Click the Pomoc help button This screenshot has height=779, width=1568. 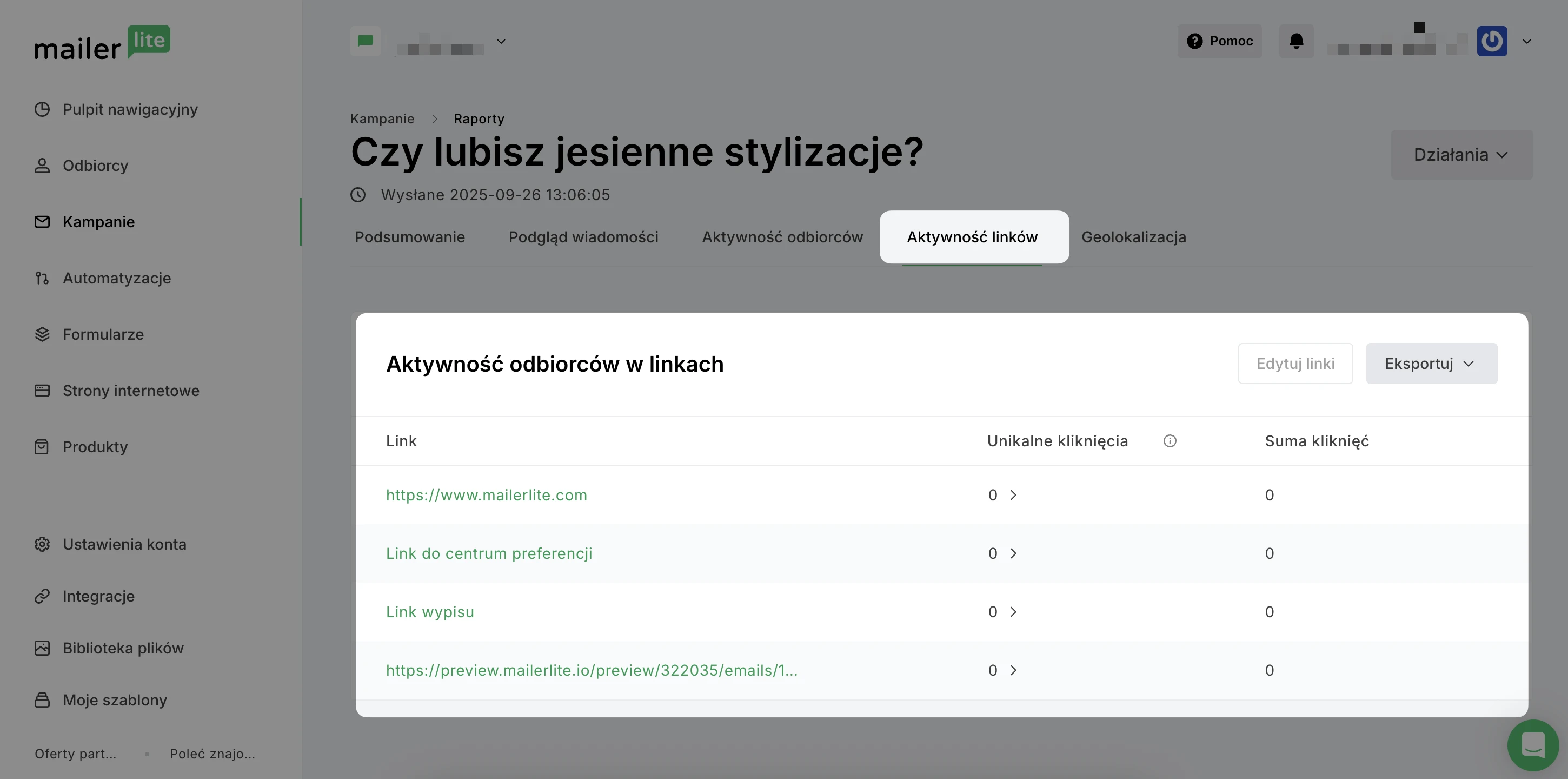tap(1219, 41)
